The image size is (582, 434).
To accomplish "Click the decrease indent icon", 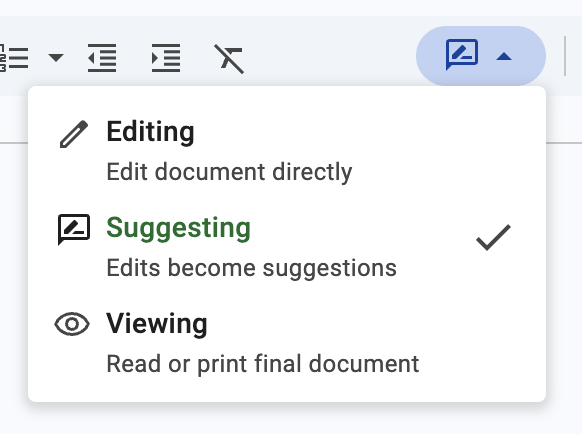I will tap(102, 58).
